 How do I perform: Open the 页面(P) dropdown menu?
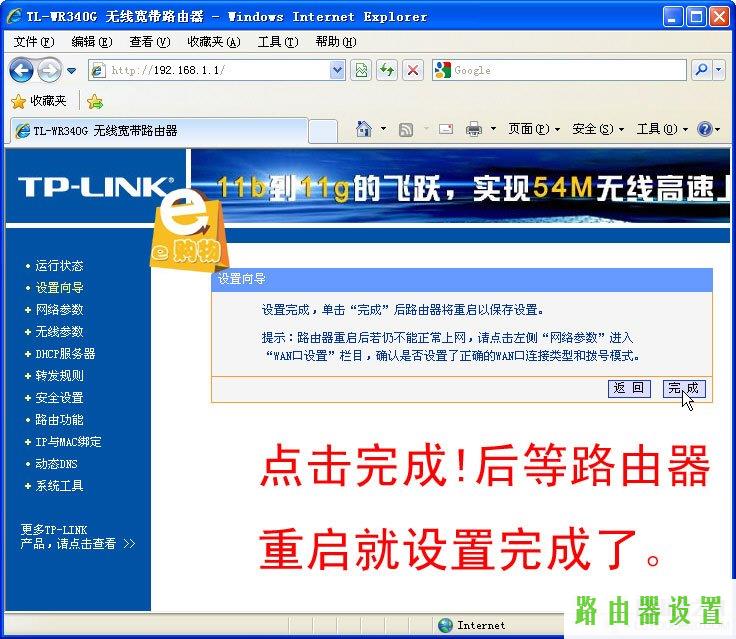pyautogui.click(x=534, y=129)
